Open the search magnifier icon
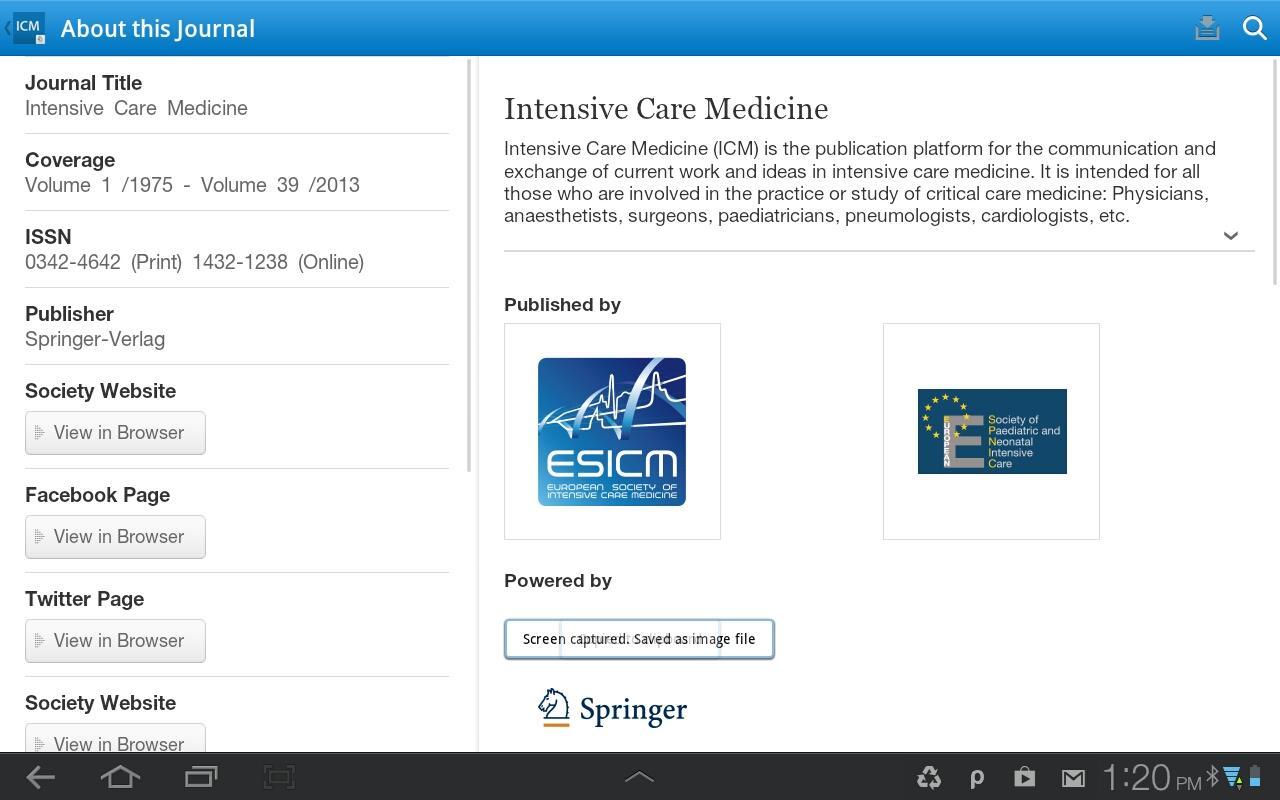The height and width of the screenshot is (800, 1280). point(1255,28)
